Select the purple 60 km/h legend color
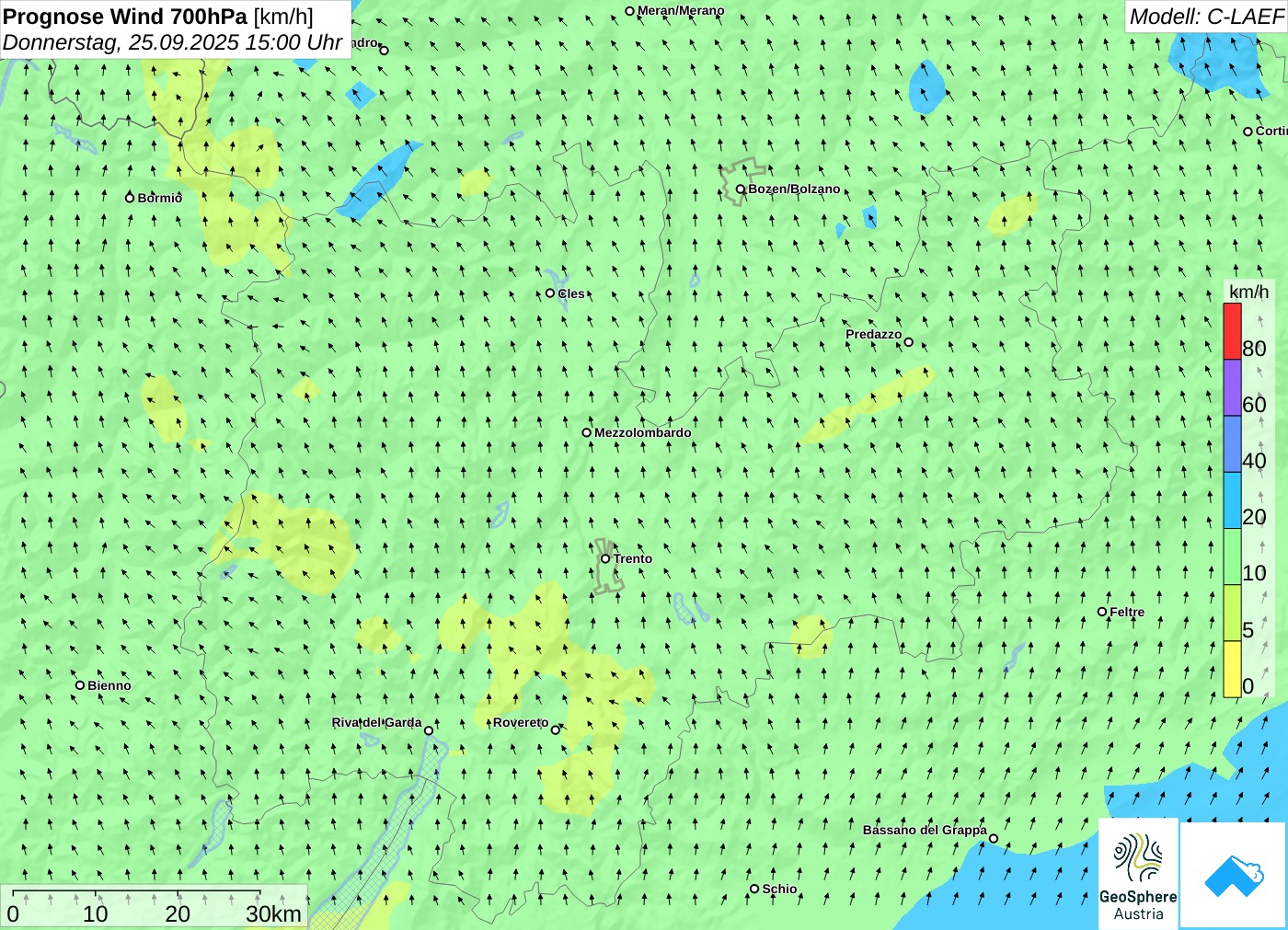Viewport: 1288px width, 930px height. point(1232,387)
